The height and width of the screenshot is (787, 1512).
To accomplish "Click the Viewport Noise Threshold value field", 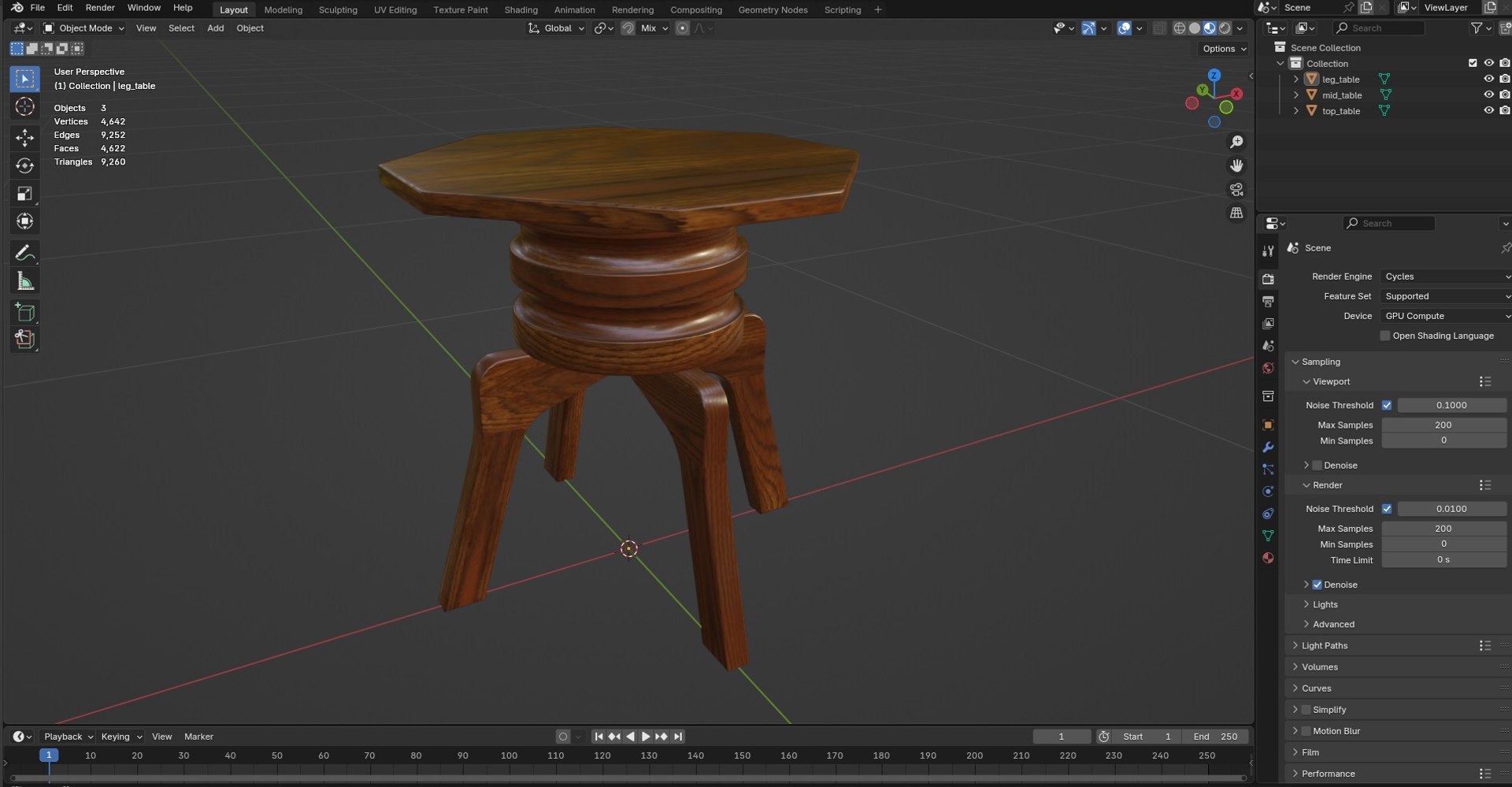I will 1451,405.
